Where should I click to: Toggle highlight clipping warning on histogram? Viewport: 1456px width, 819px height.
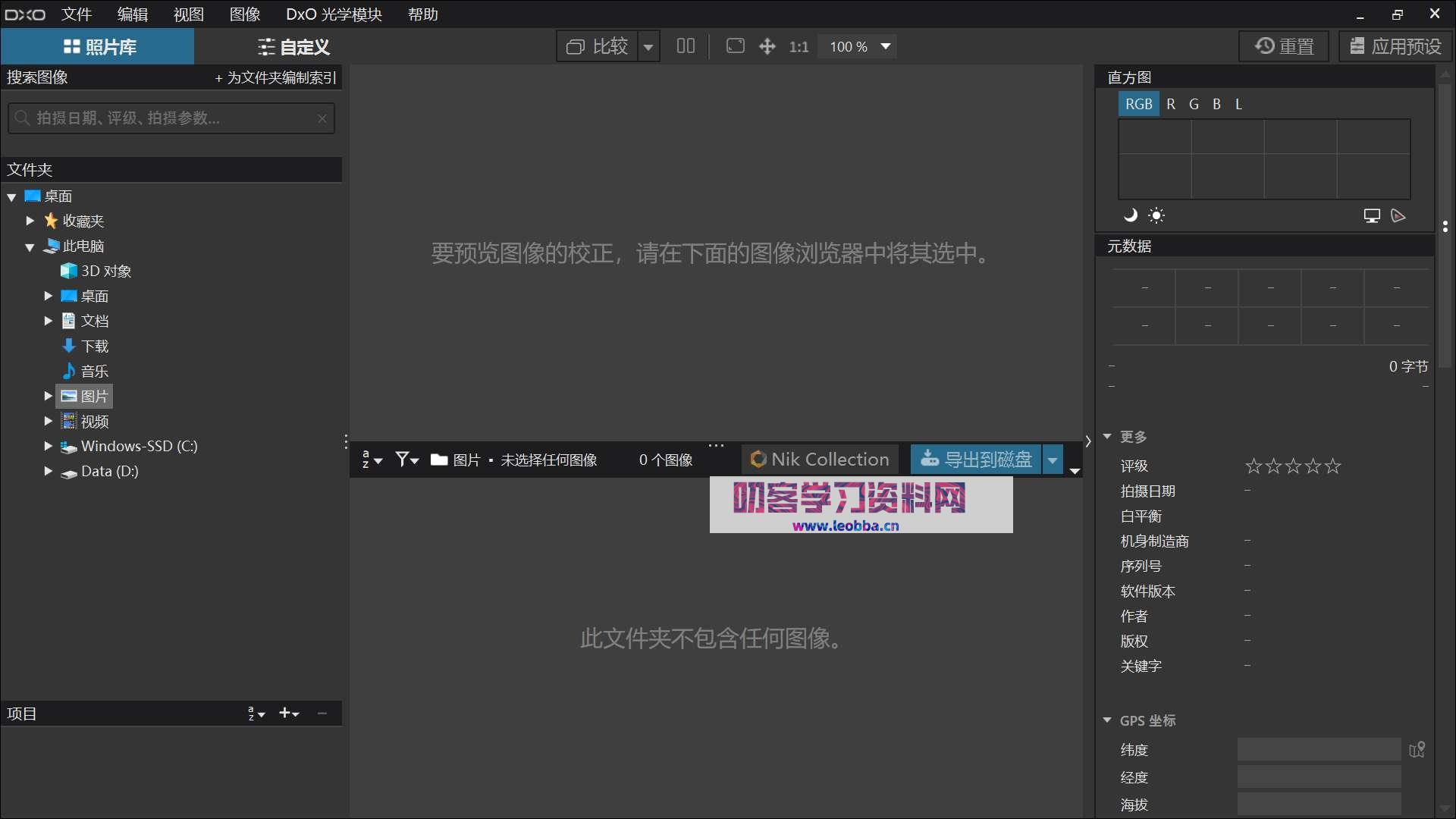click(1156, 215)
